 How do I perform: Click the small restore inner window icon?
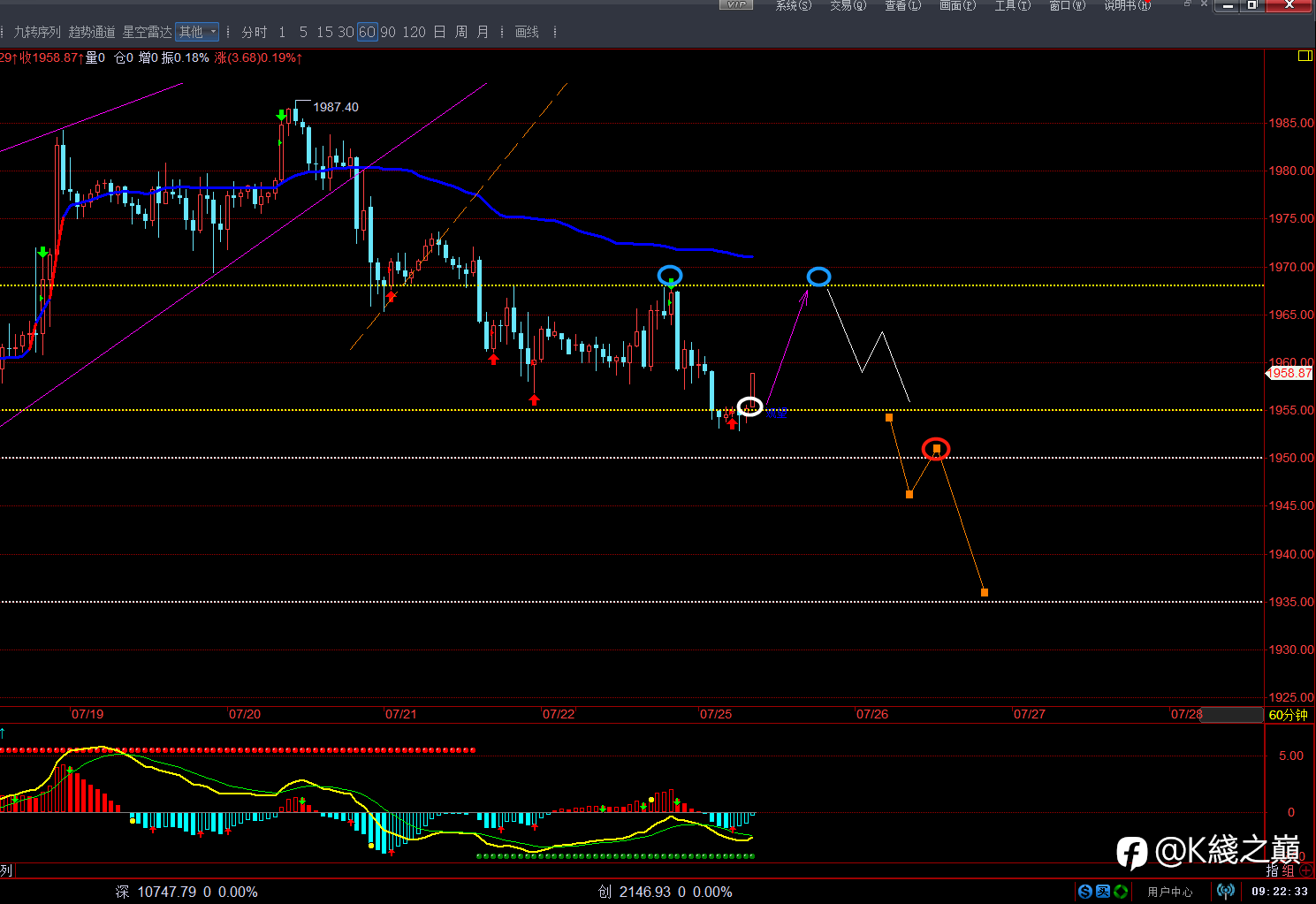coord(1188,4)
